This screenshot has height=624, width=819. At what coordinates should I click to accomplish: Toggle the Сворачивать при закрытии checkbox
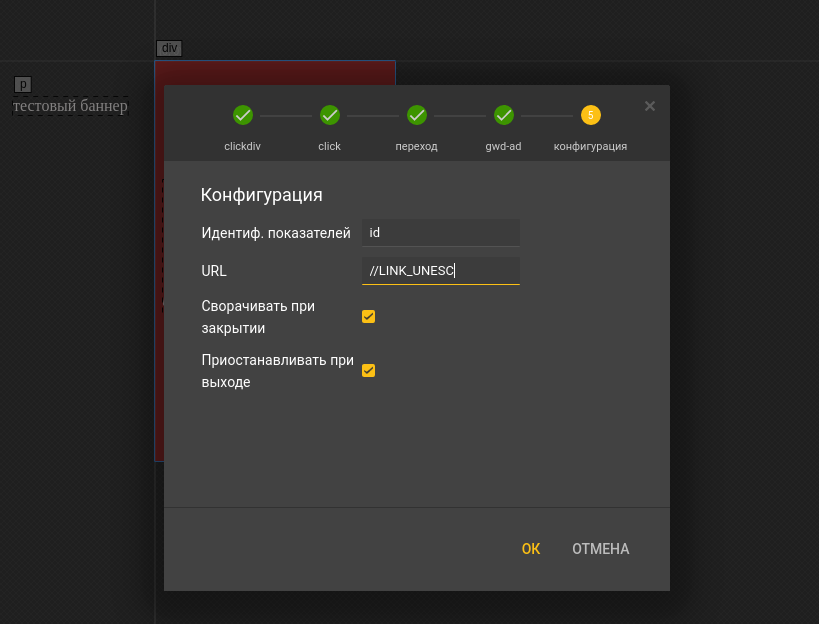tap(368, 317)
